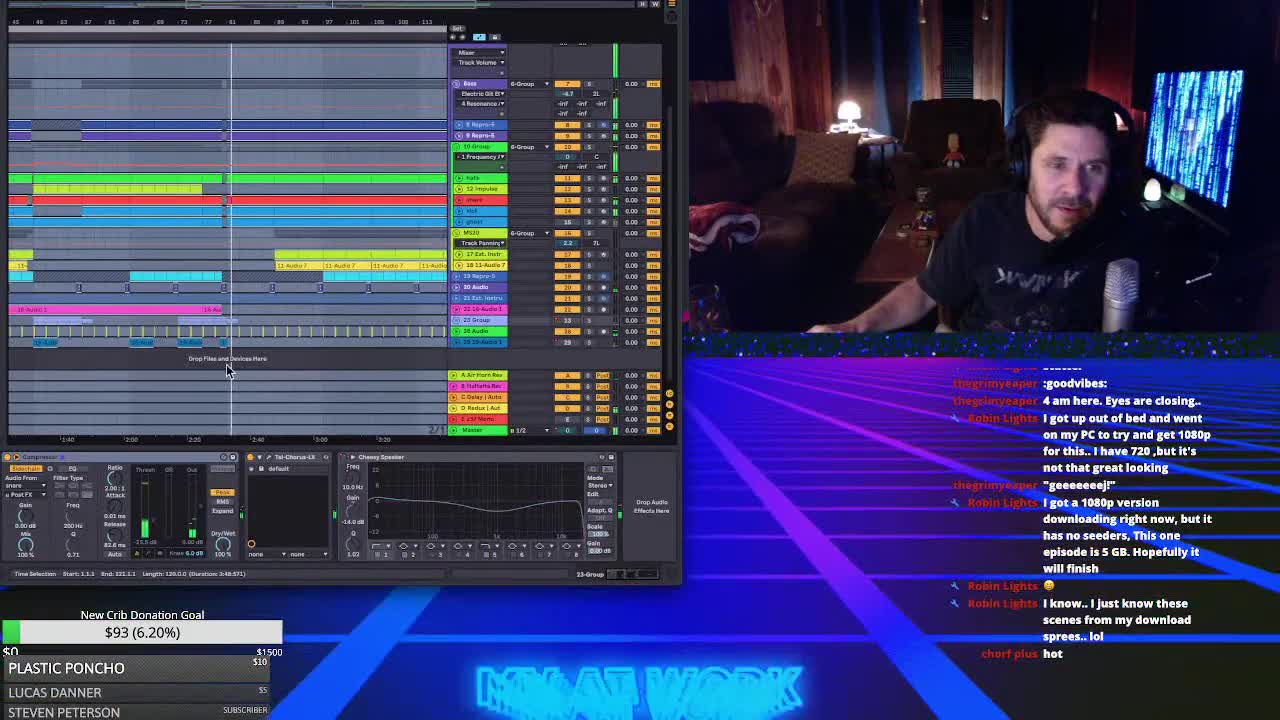Click the Compressor Ratio knob
This screenshot has height=720, width=1280.
[114, 479]
